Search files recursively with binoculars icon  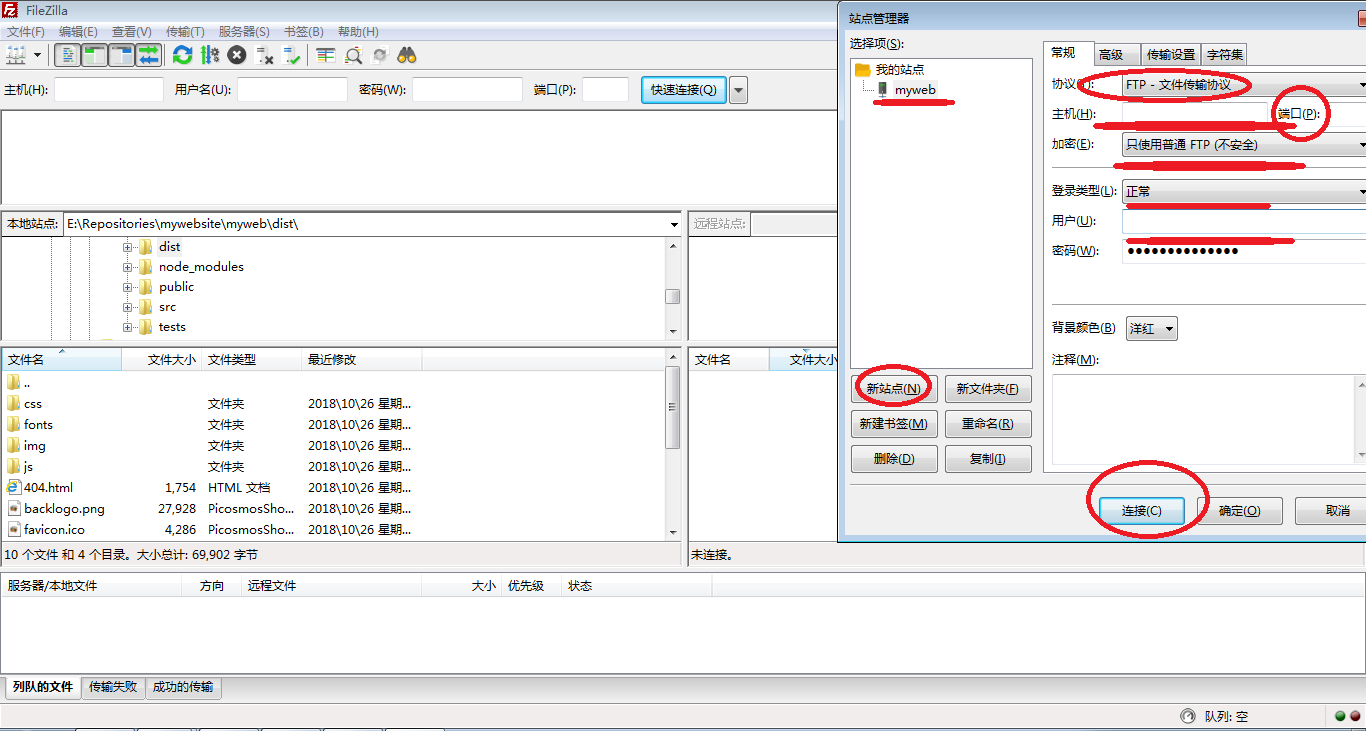click(x=407, y=55)
